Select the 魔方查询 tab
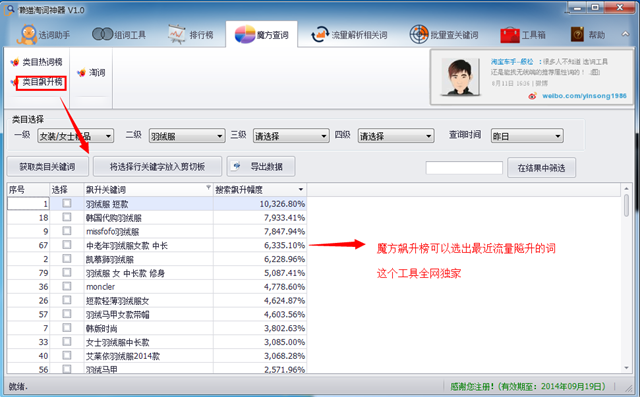This screenshot has height=397, width=640. (262, 35)
